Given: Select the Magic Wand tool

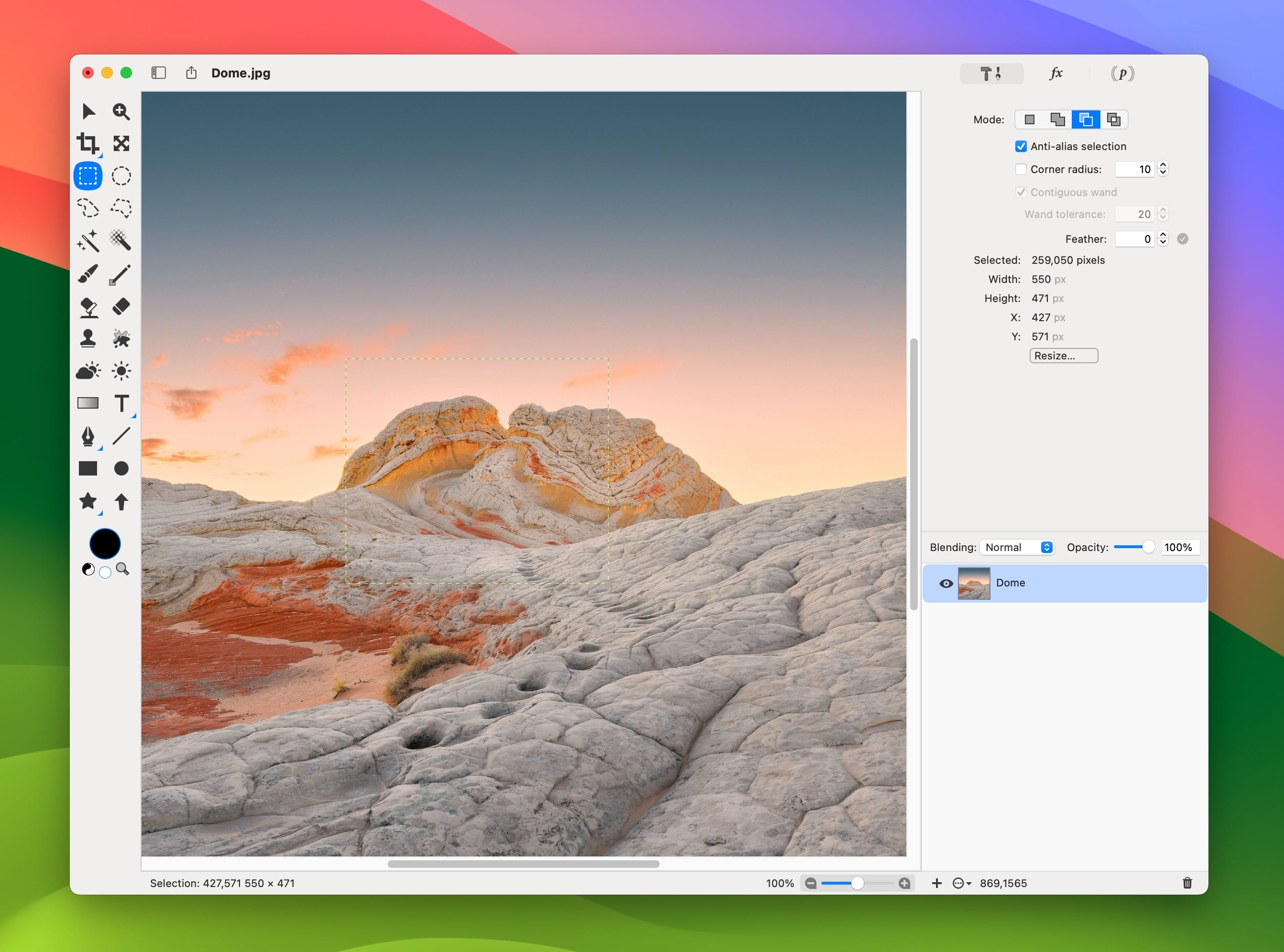Looking at the screenshot, I should [x=87, y=241].
